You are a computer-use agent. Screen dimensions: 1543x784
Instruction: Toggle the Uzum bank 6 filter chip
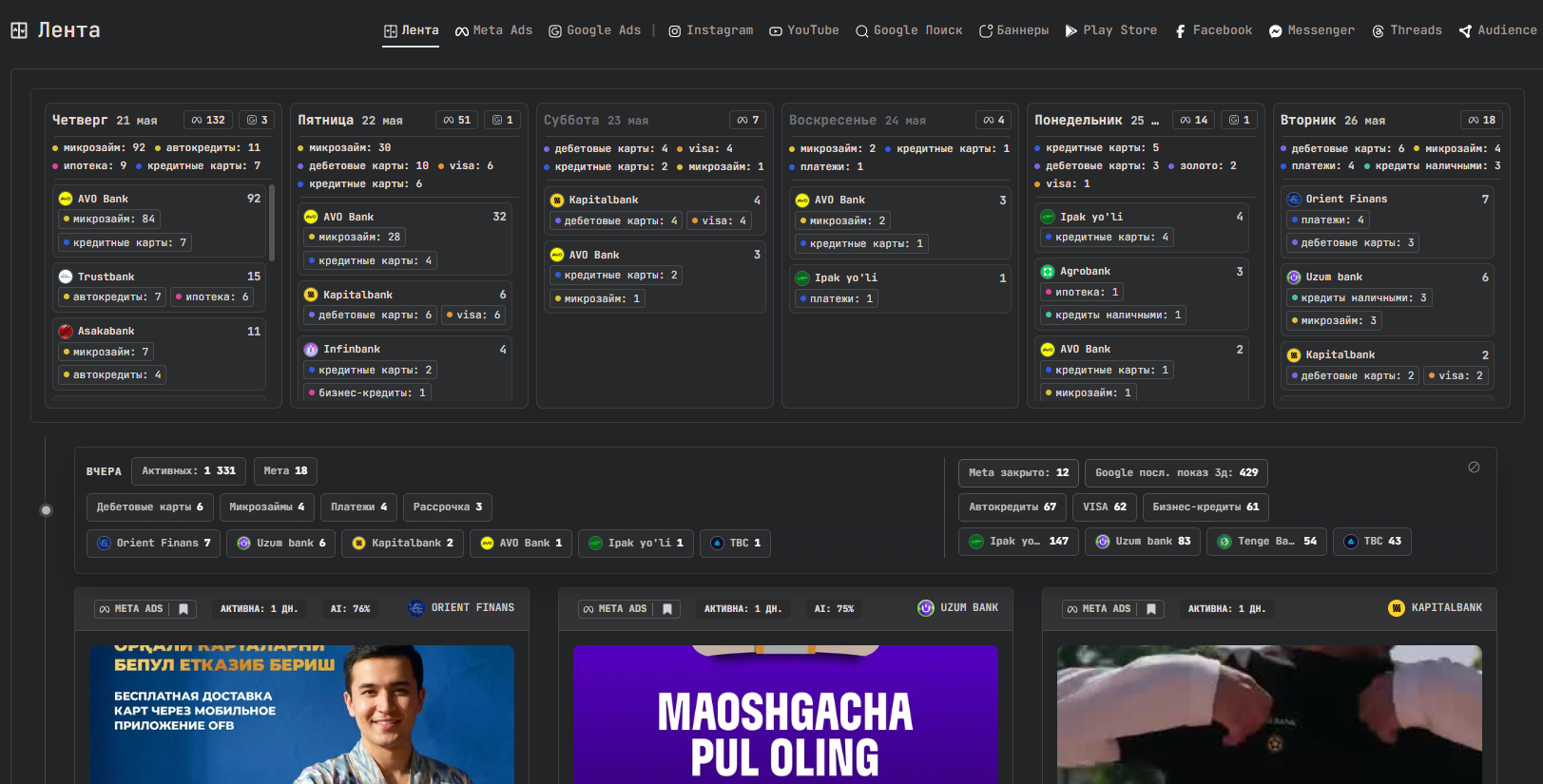[280, 544]
